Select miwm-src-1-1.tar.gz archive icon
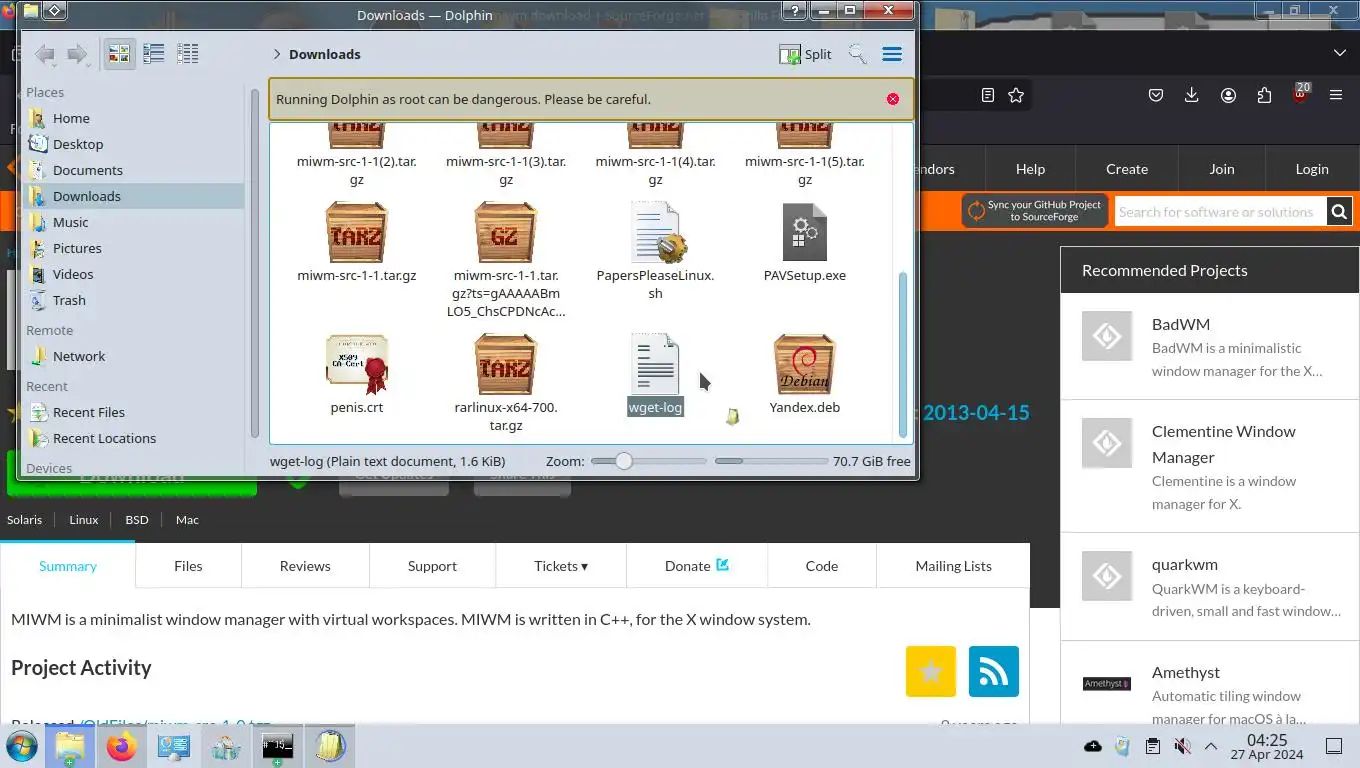Viewport: 1360px width, 768px height. [x=356, y=232]
